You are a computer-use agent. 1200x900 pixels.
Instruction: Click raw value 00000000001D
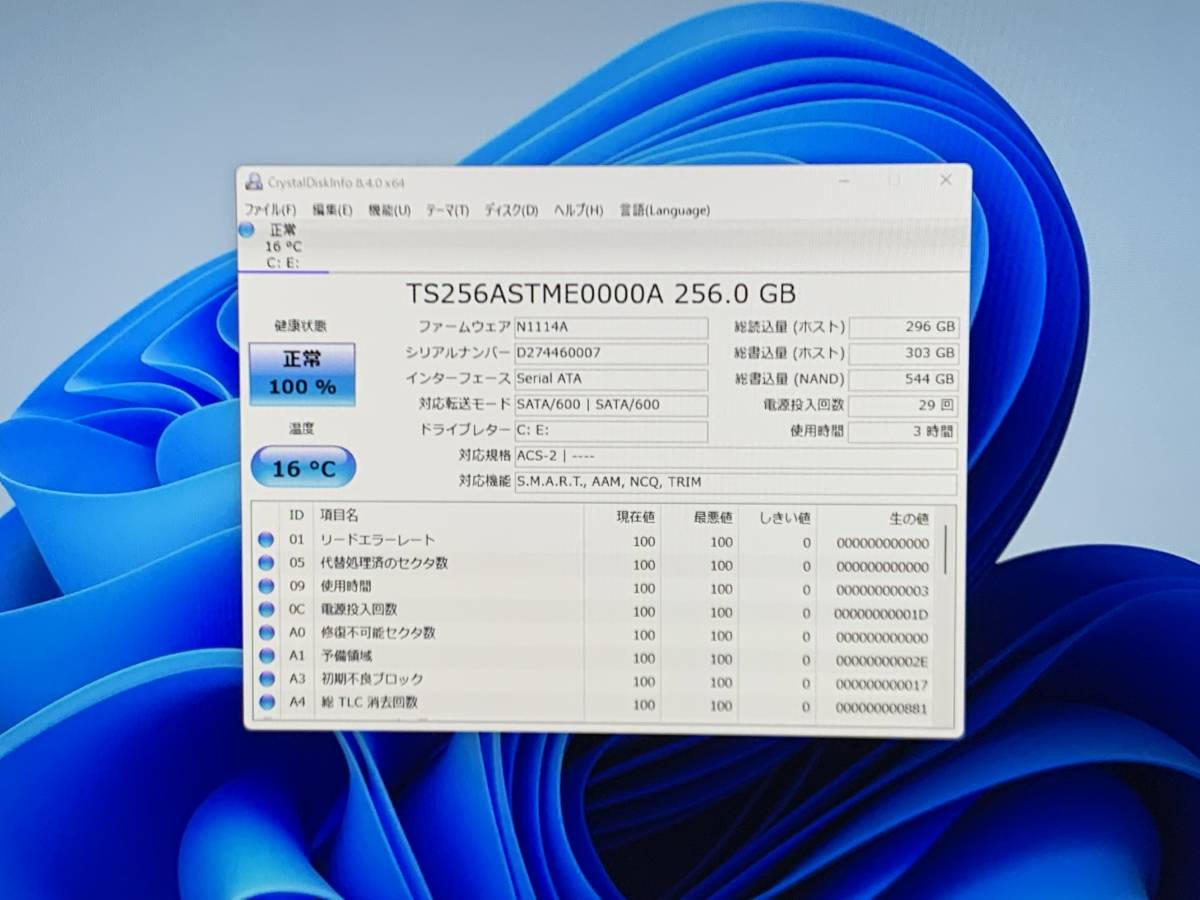click(x=881, y=614)
